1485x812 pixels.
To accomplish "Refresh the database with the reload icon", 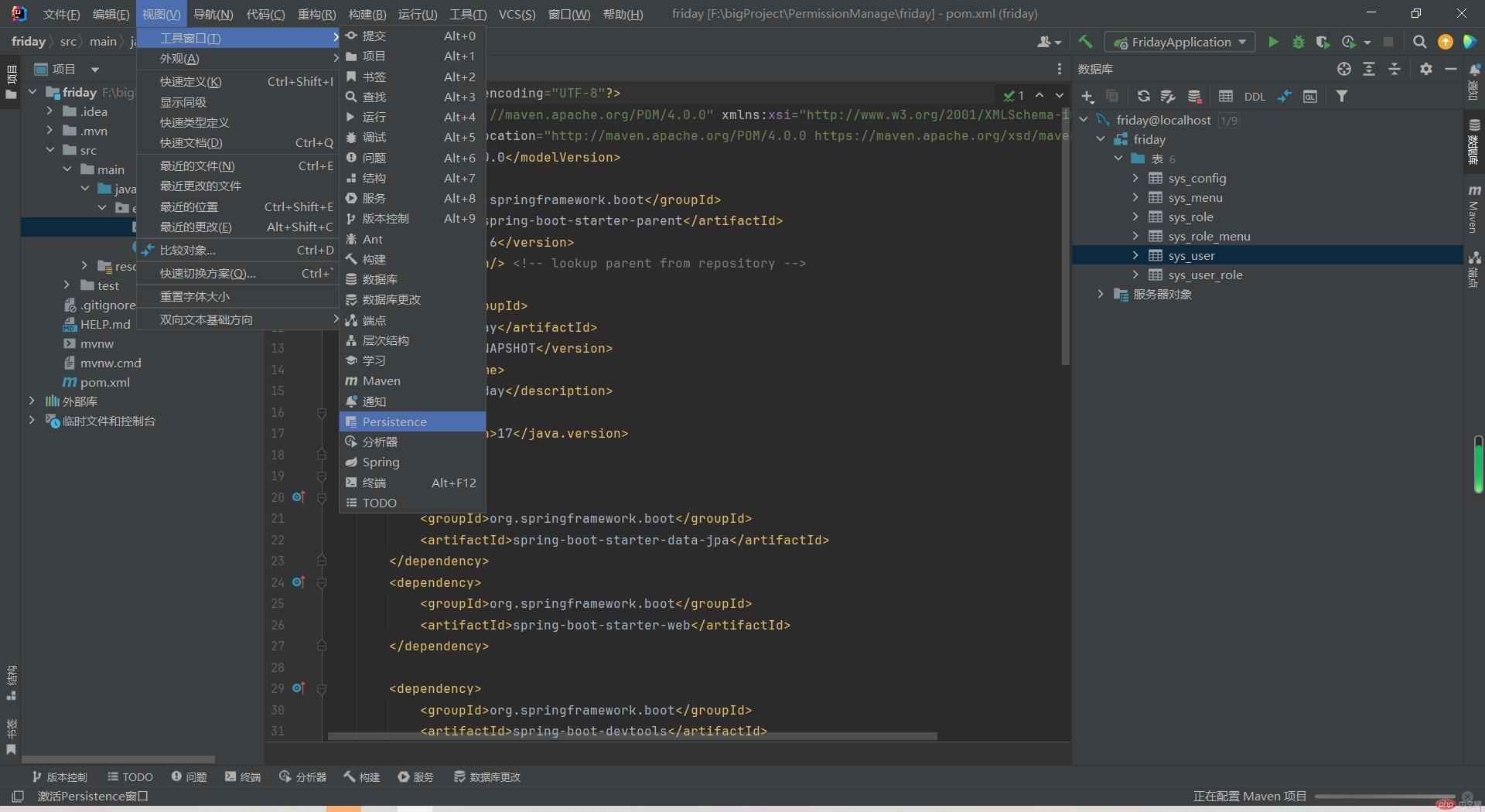I will point(1143,97).
